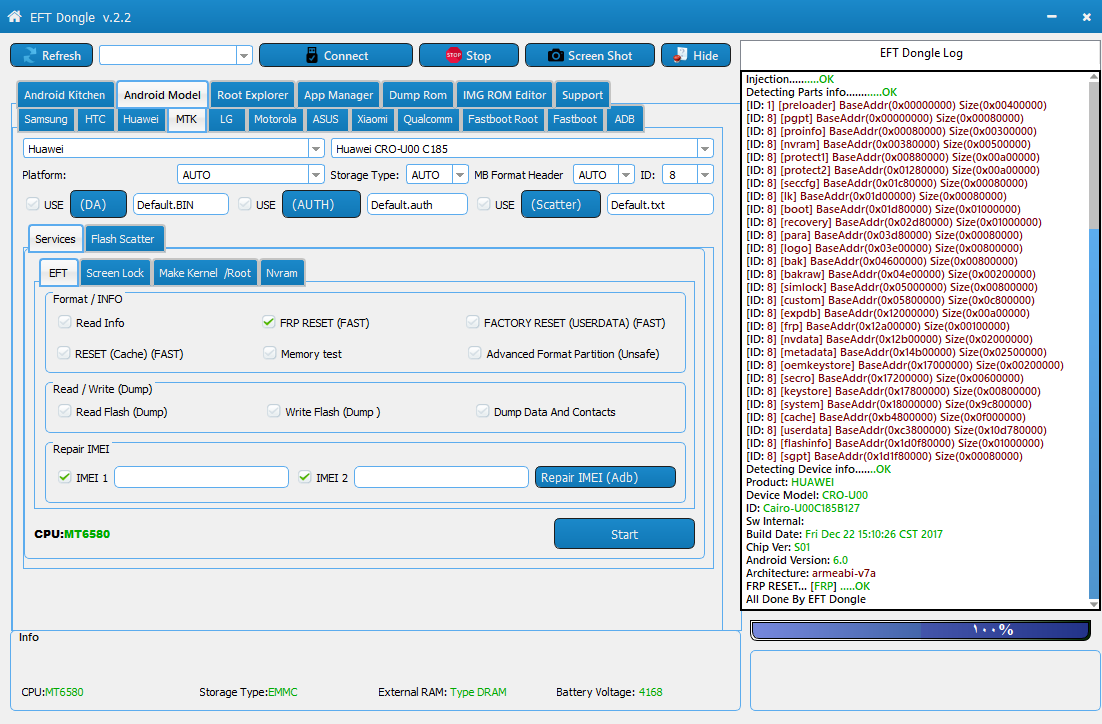This screenshot has width=1102, height=724.
Task: Select the Xiaomi brand tab
Action: point(372,119)
